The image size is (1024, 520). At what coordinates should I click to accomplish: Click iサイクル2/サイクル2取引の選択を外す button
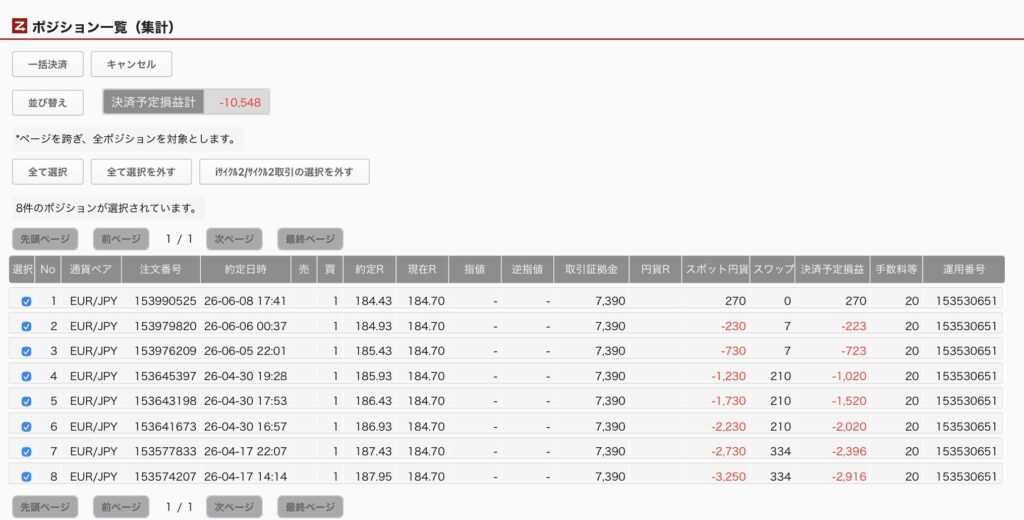click(284, 172)
